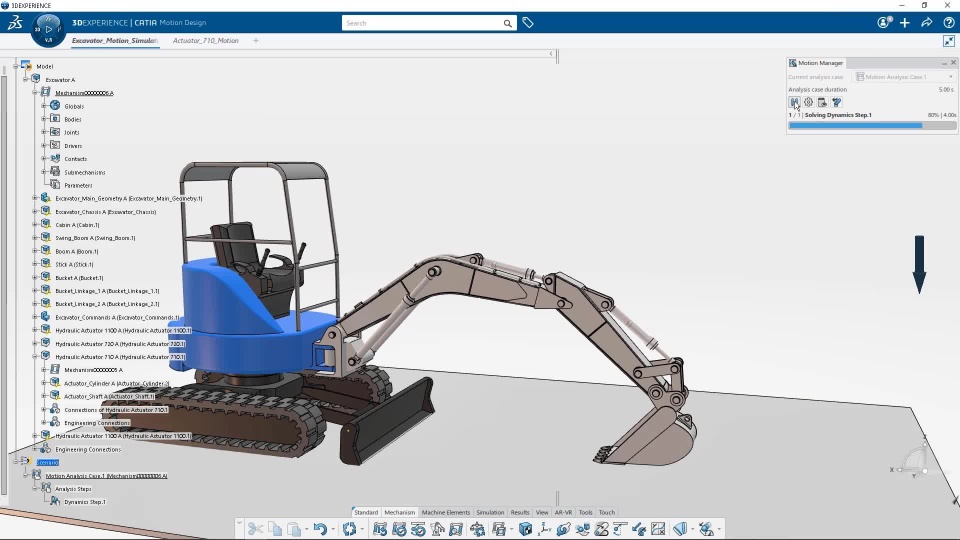
Task: Open the AR-VR toolbar tab
Action: point(563,512)
